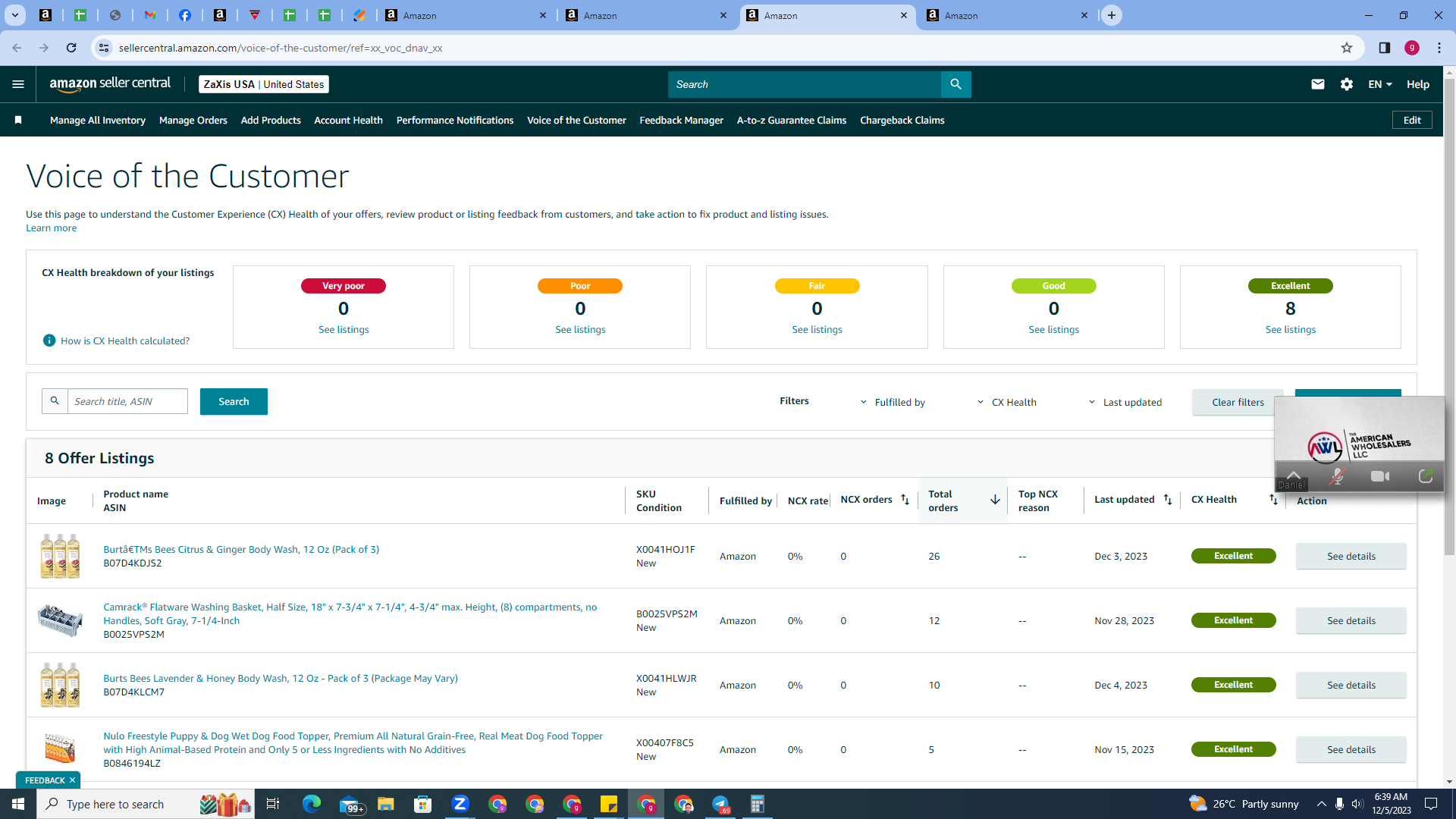Open Performance Notifications
The width and height of the screenshot is (1456, 819).
[x=455, y=120]
